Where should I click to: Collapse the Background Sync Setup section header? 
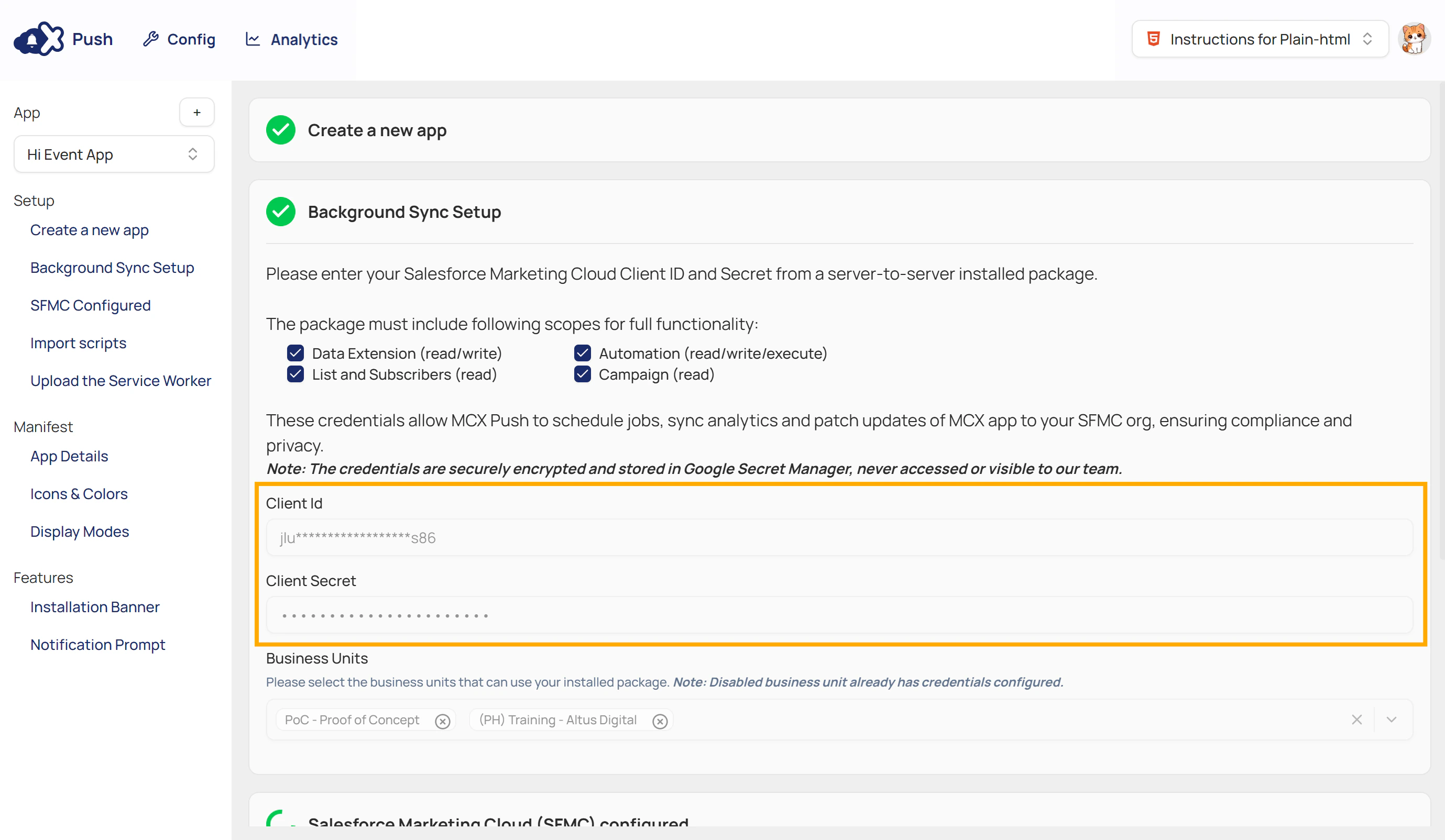(839, 212)
